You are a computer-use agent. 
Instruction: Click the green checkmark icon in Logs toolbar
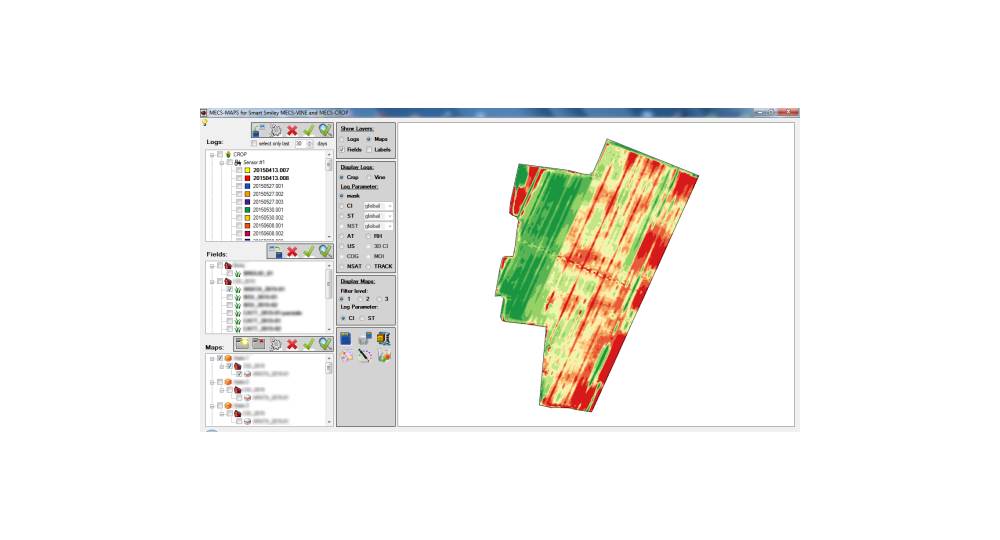pyautogui.click(x=309, y=130)
